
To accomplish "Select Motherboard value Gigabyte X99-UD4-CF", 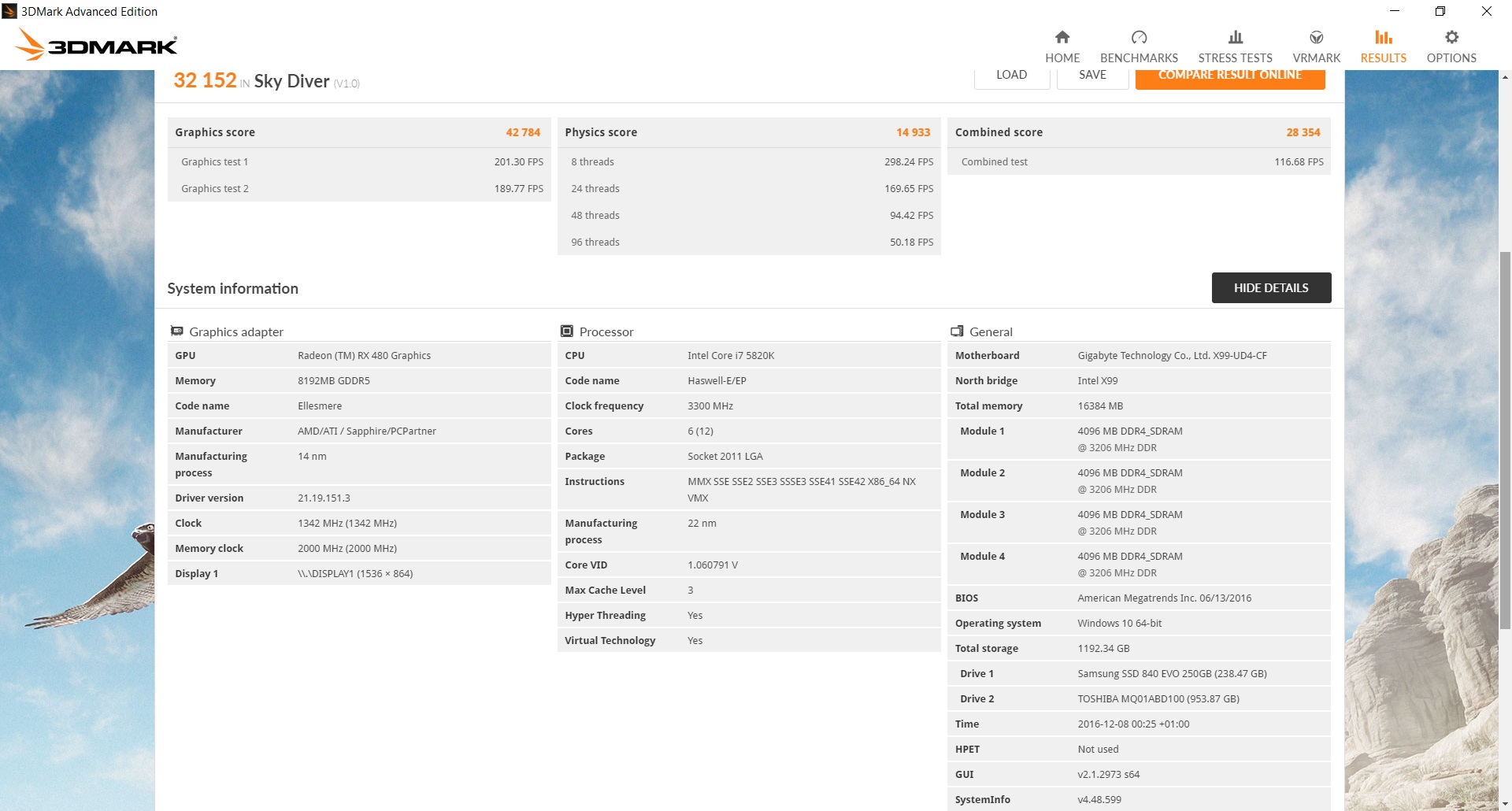I will [1173, 355].
